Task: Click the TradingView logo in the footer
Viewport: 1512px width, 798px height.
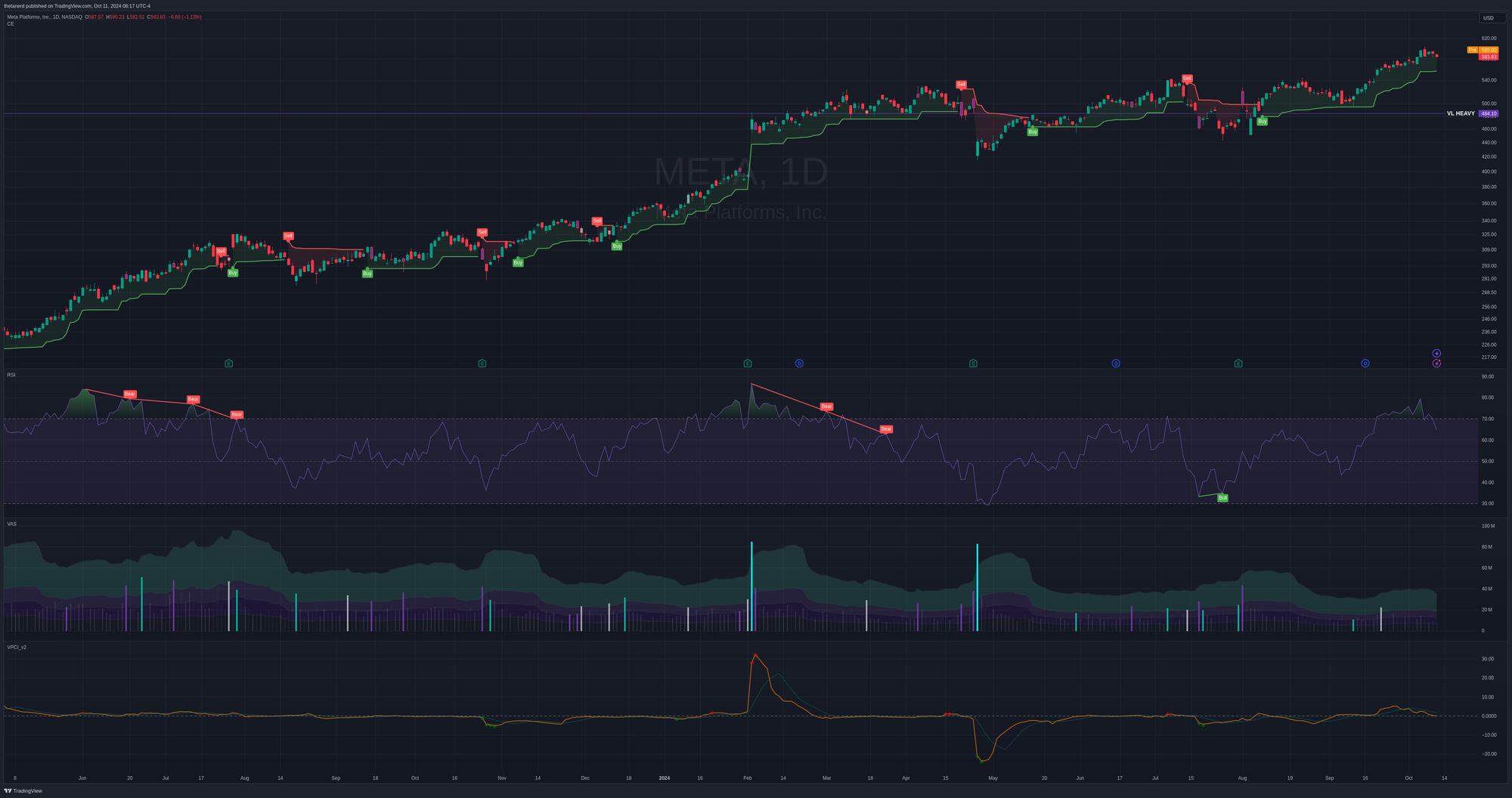Action: click(x=23, y=790)
